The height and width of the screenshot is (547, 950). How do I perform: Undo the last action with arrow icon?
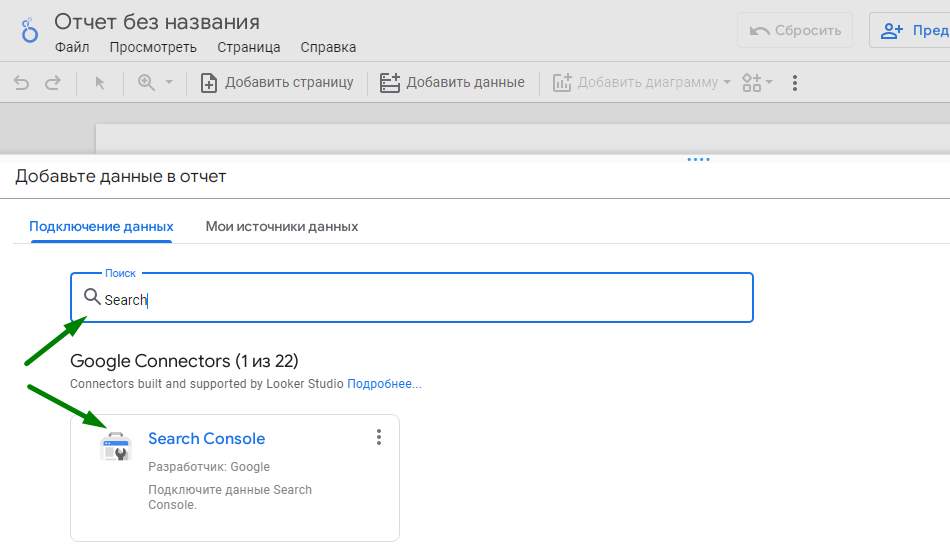point(21,82)
